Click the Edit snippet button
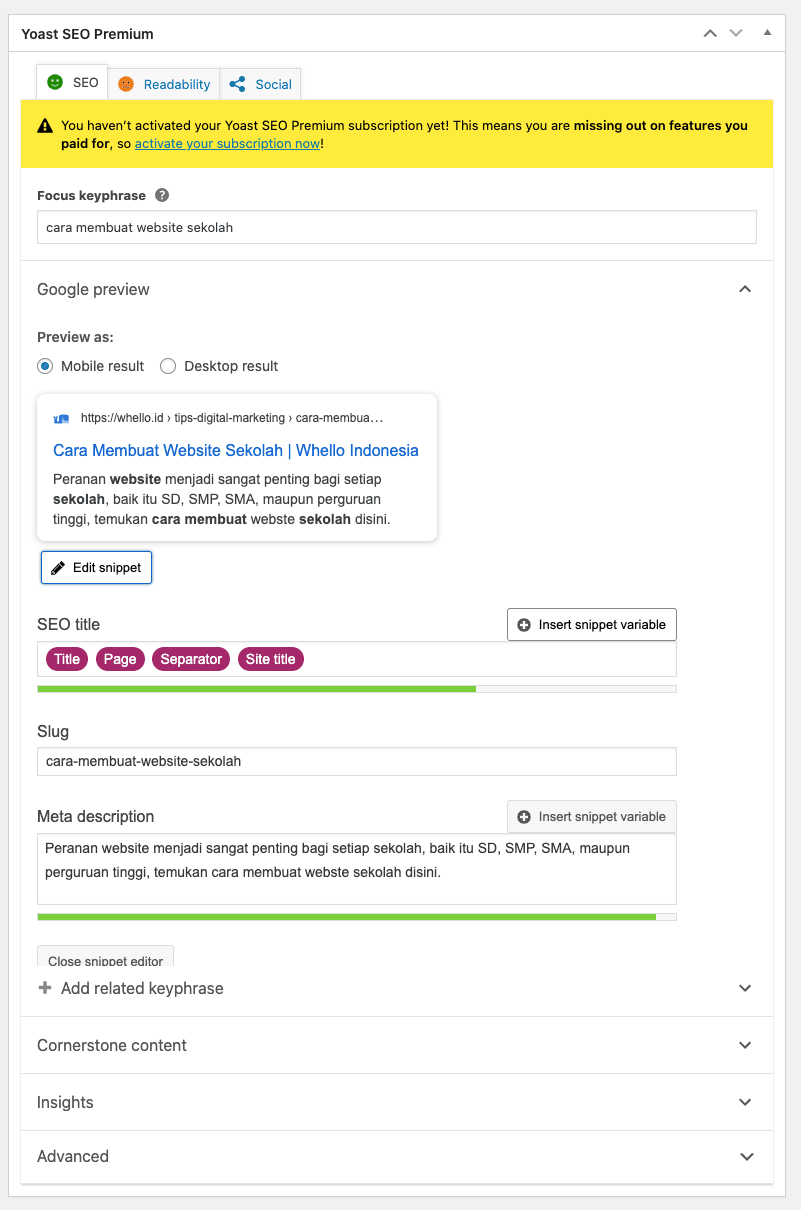 (x=96, y=567)
